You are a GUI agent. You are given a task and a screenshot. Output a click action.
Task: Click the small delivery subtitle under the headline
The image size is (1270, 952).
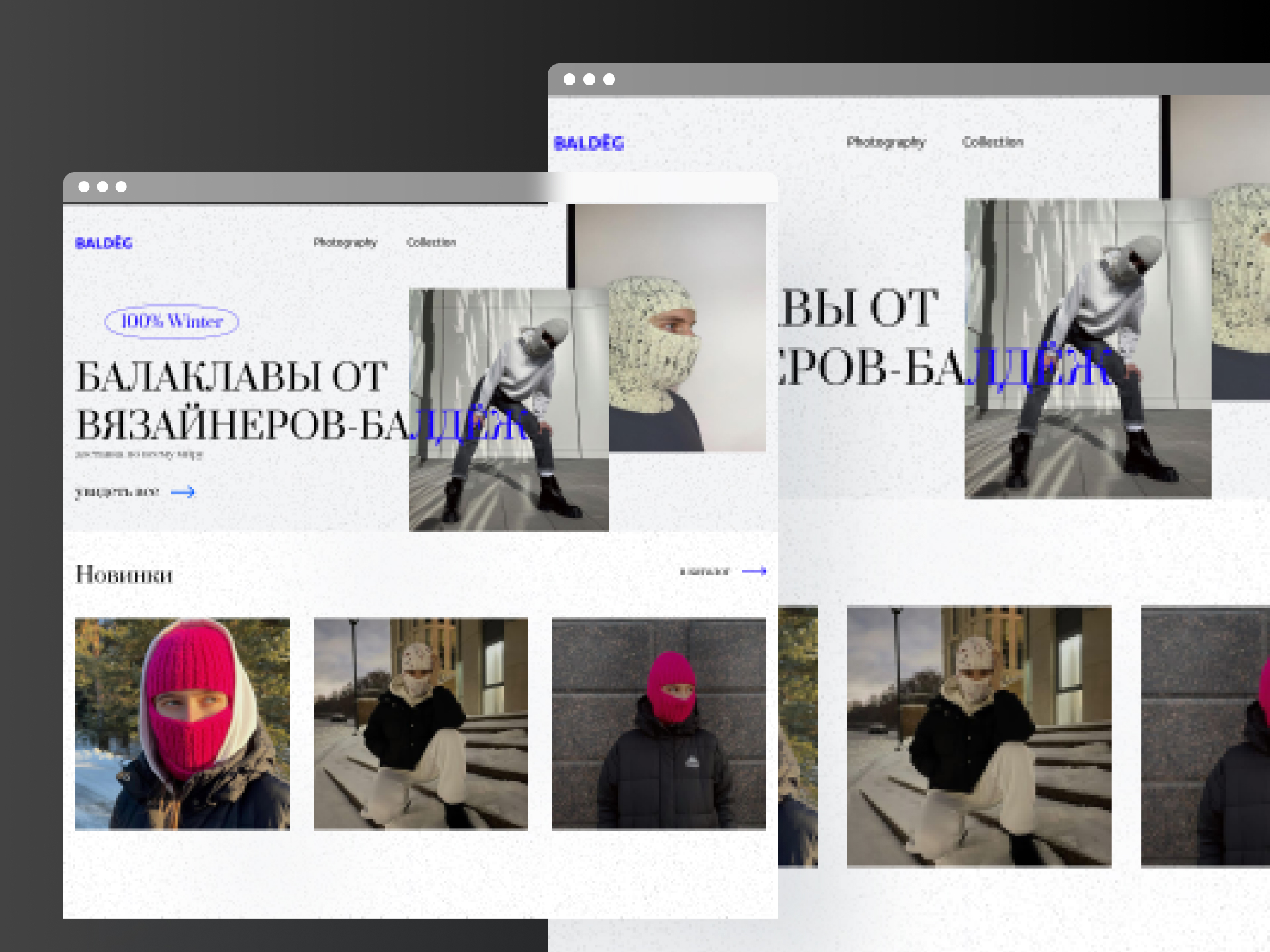click(x=139, y=454)
